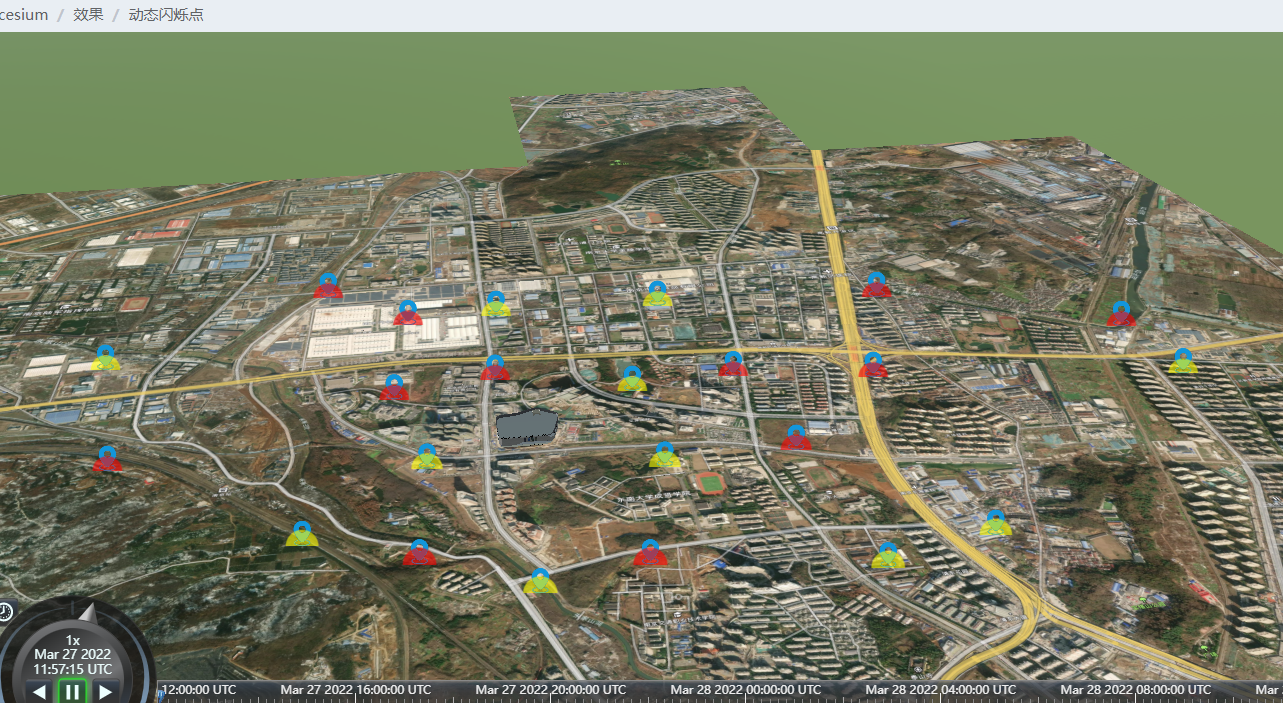Click the play forward arrow button
The image size is (1283, 703).
click(105, 691)
